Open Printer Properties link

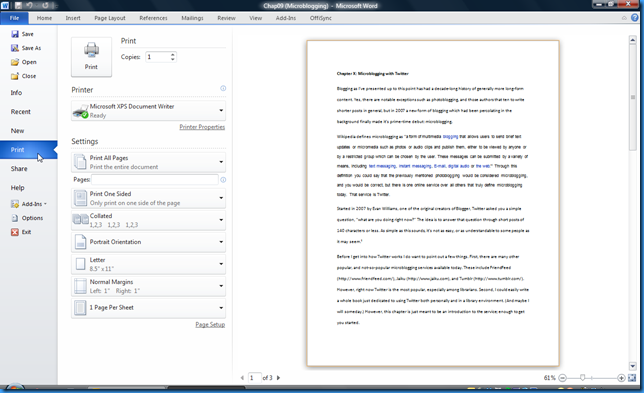(x=202, y=127)
